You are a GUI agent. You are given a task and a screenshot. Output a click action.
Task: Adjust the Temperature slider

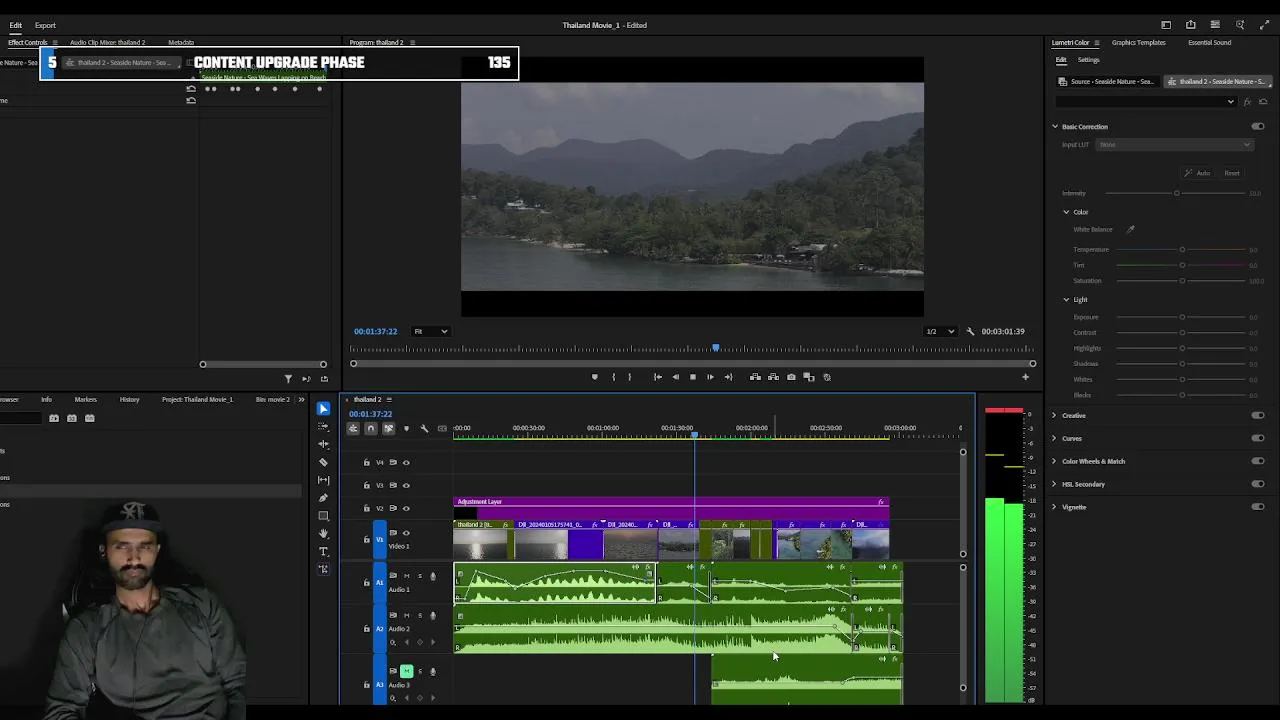click(x=1181, y=250)
